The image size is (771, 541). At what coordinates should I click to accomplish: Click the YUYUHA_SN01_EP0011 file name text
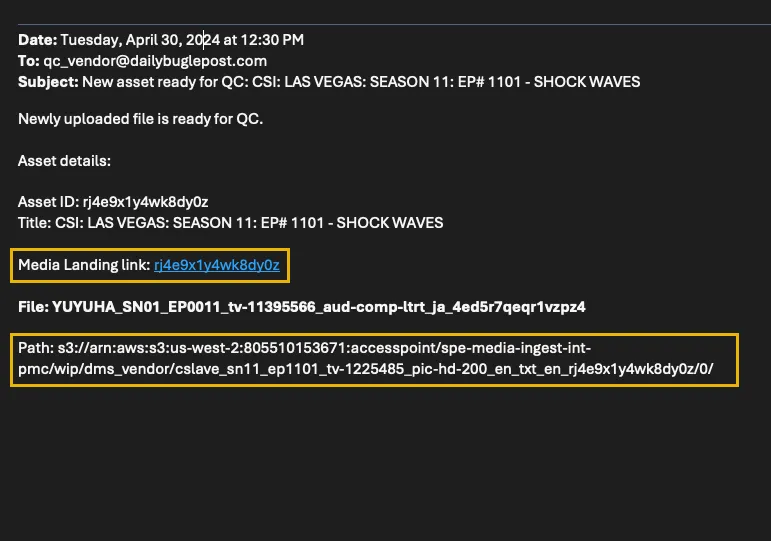318,307
